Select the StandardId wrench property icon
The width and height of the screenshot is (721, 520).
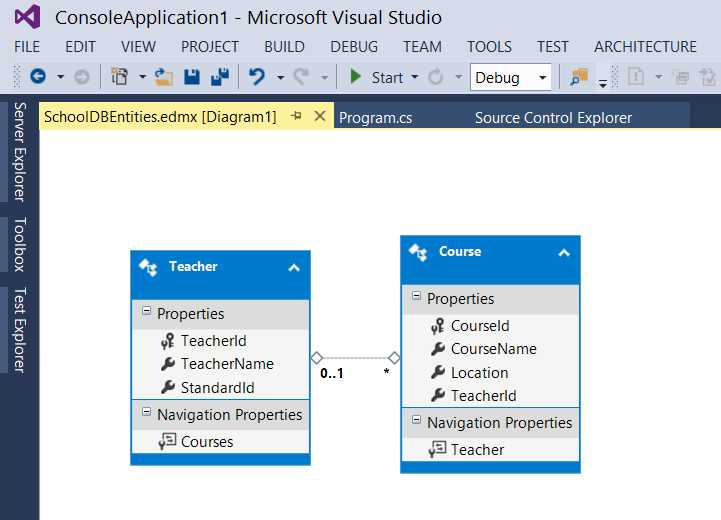[x=168, y=387]
